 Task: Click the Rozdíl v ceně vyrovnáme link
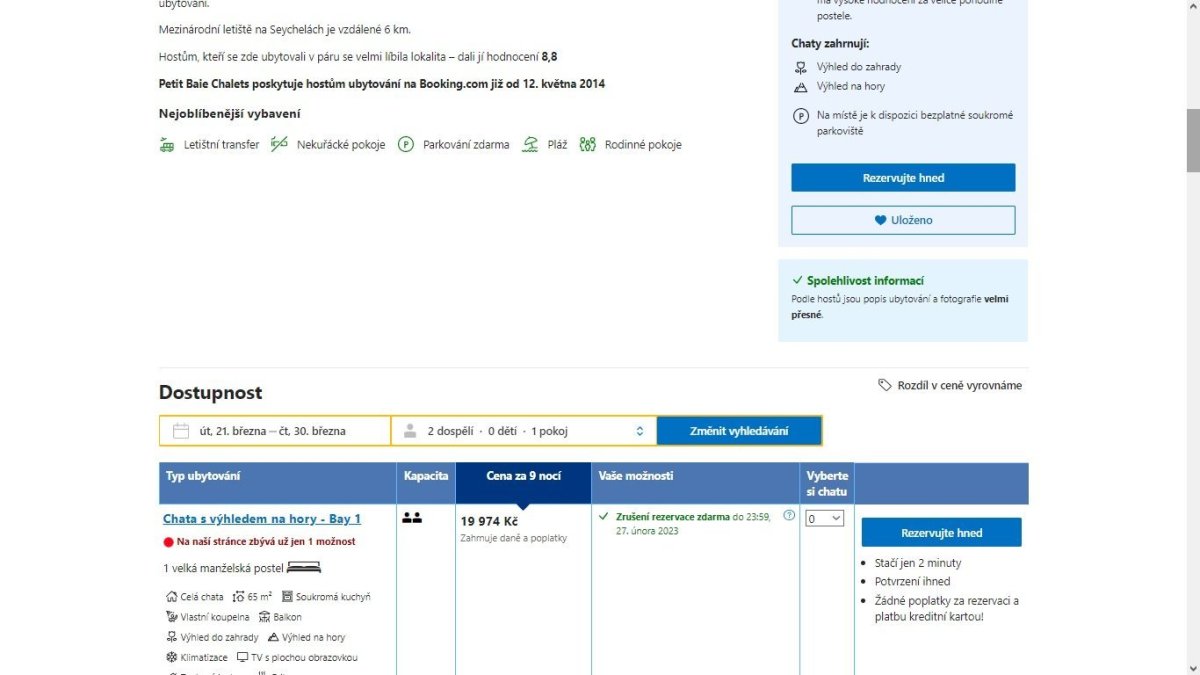click(x=959, y=385)
